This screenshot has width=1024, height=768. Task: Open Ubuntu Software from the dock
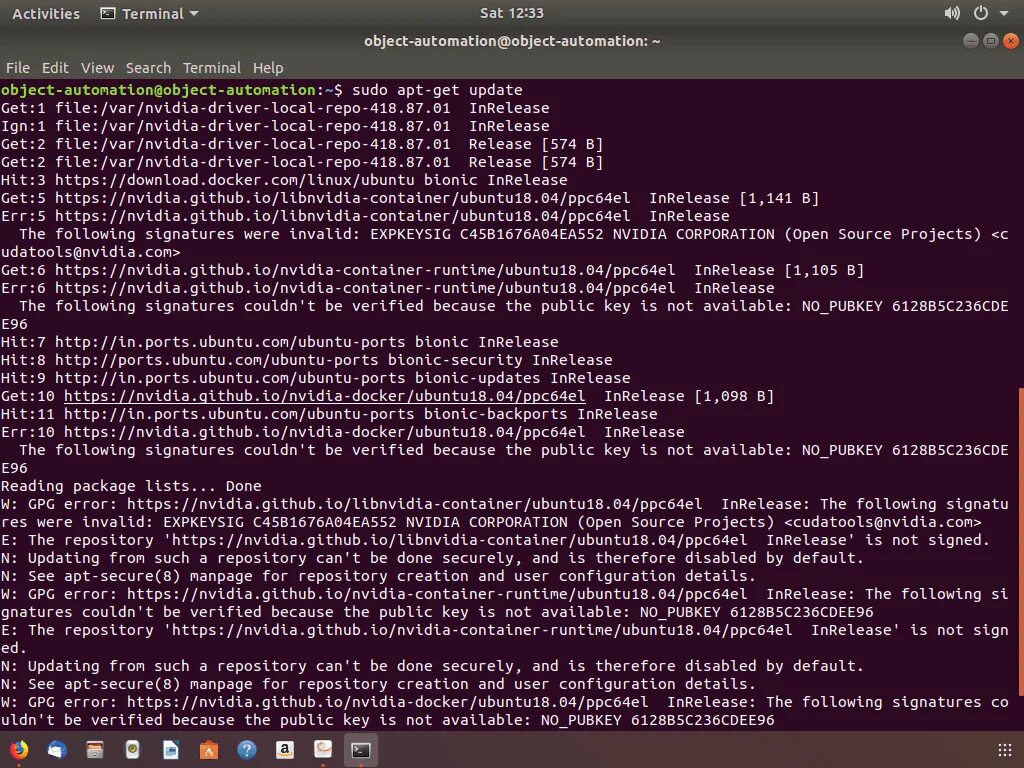pyautogui.click(x=209, y=748)
